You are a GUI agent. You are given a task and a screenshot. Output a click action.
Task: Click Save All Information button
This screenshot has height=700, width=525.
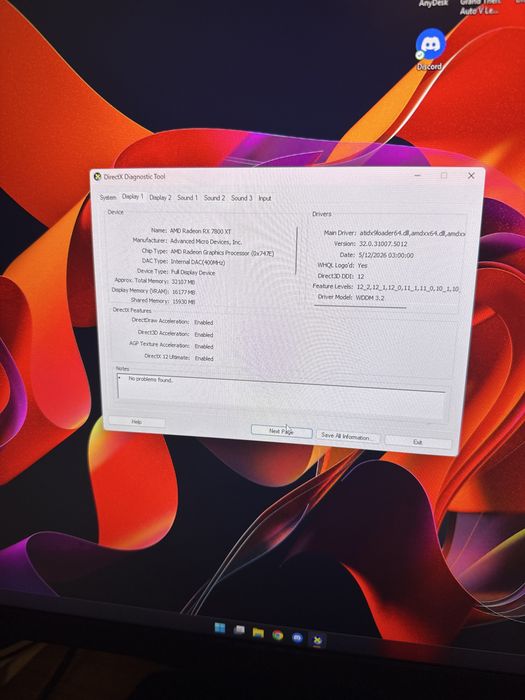coord(346,436)
